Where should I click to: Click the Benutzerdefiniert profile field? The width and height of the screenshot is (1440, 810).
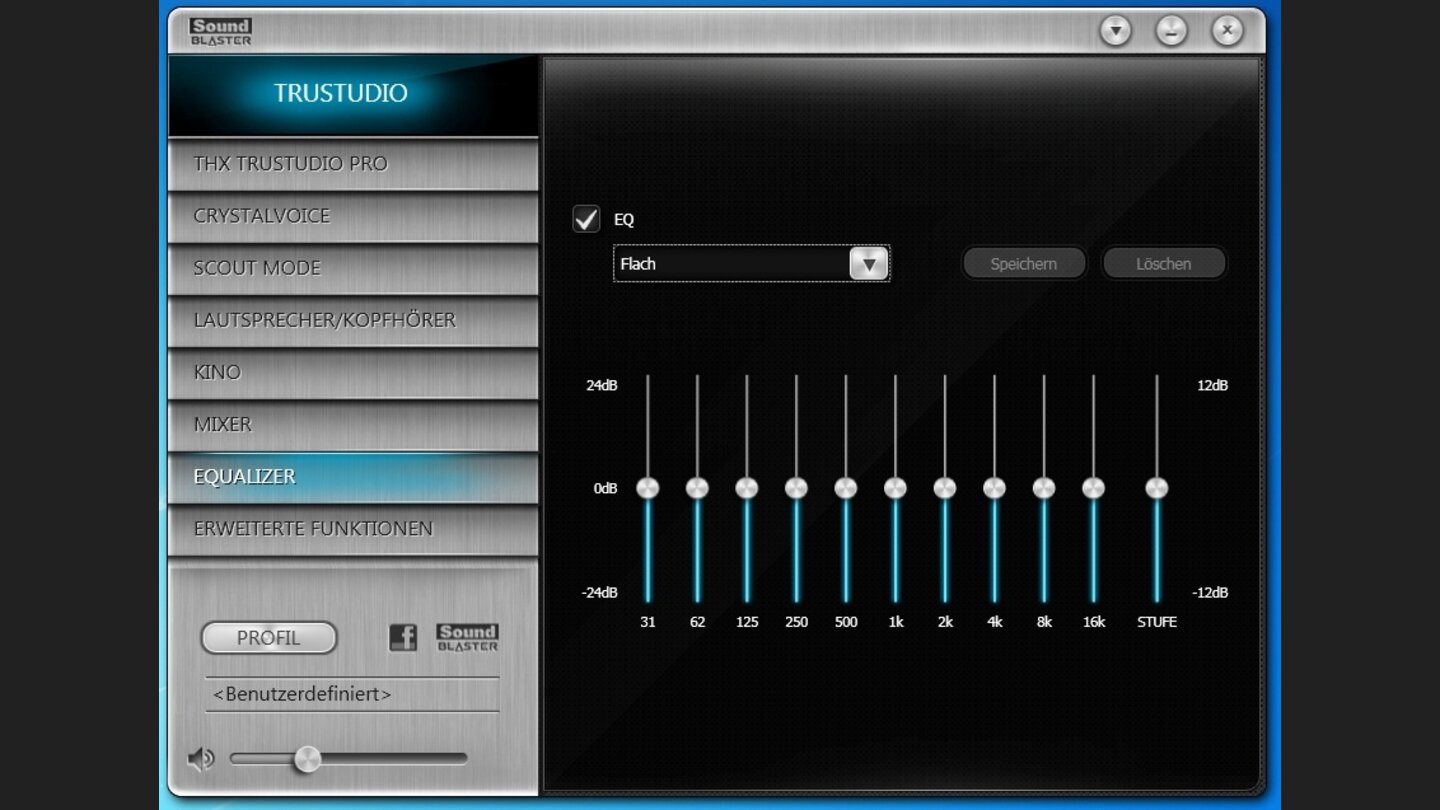click(x=352, y=694)
